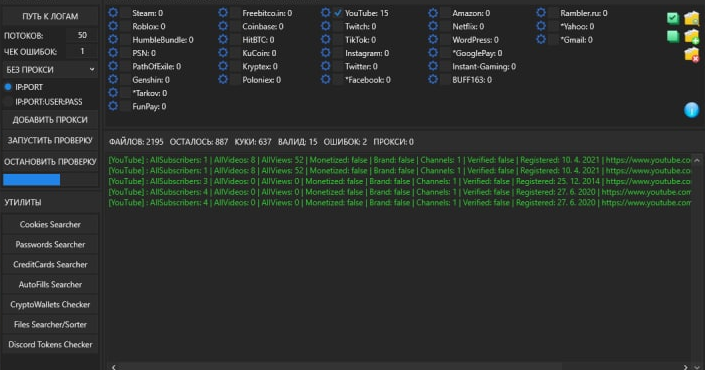Screen dimensions: 705x370
Task: Click the blue check progress bar
Action: pos(50,180)
